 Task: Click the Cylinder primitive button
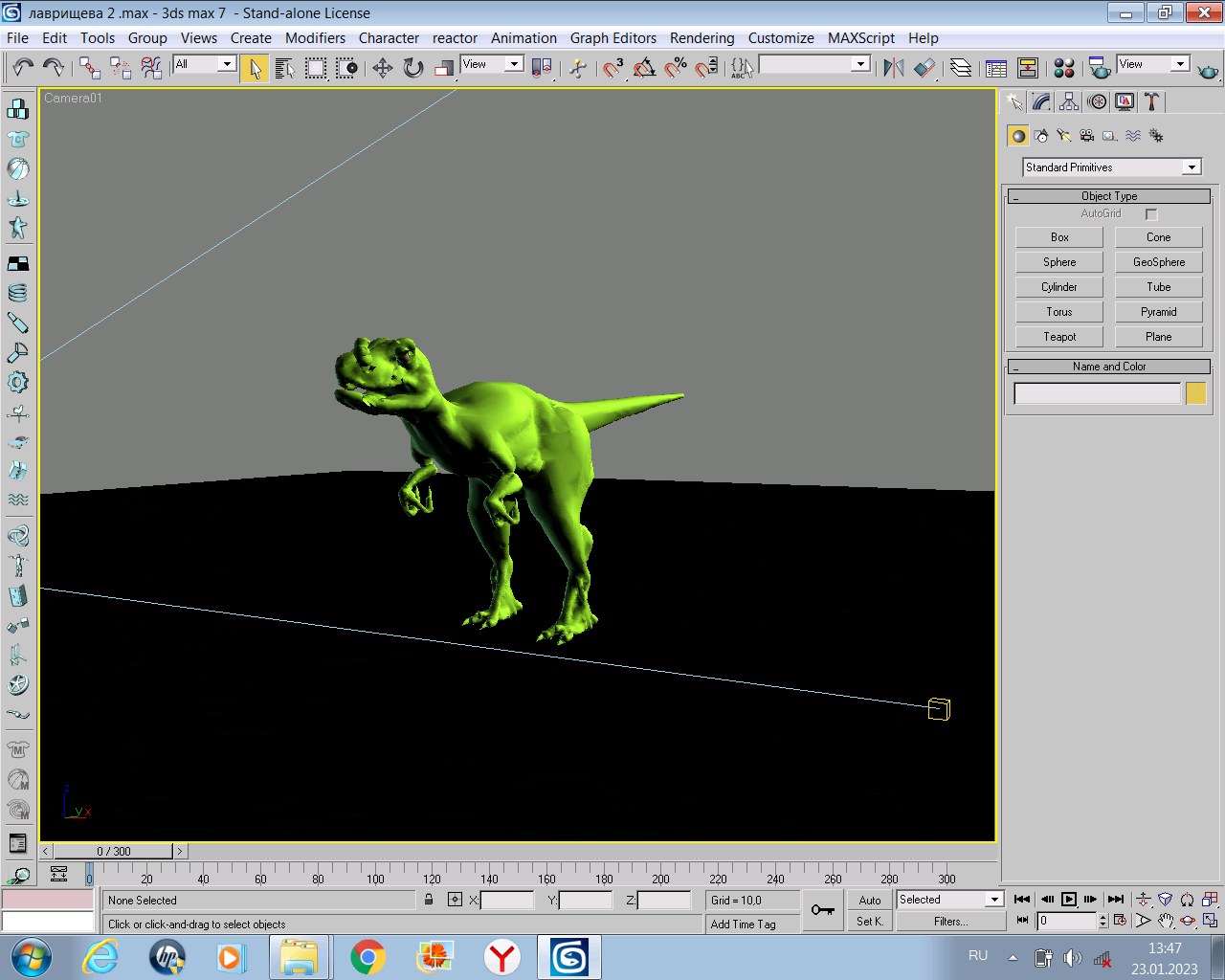click(1059, 287)
